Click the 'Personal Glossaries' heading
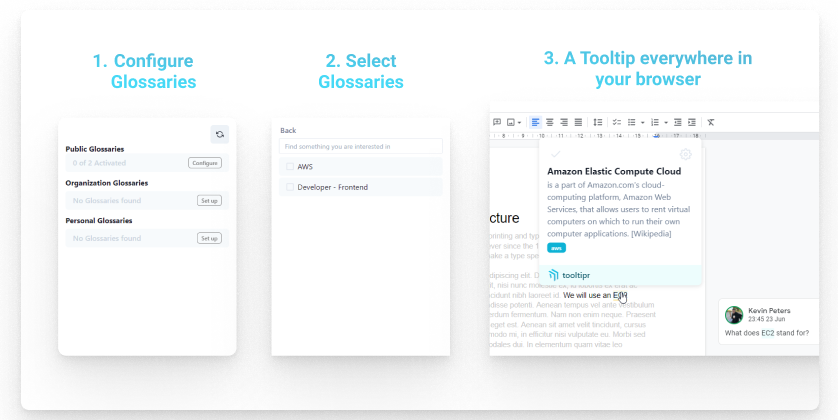This screenshot has width=838, height=420. [x=99, y=220]
